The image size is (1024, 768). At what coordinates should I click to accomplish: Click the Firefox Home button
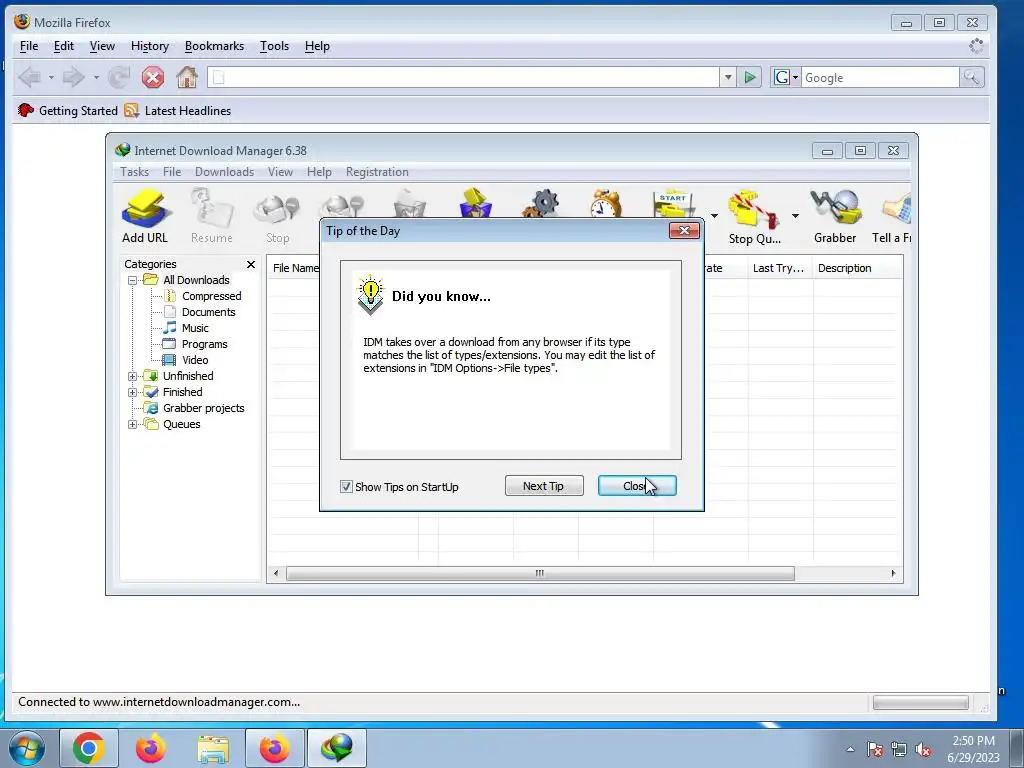pyautogui.click(x=187, y=78)
